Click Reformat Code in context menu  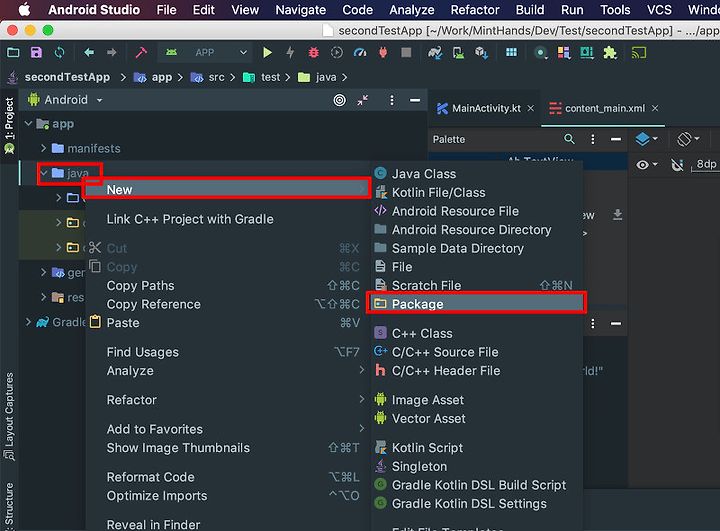[227, 477]
